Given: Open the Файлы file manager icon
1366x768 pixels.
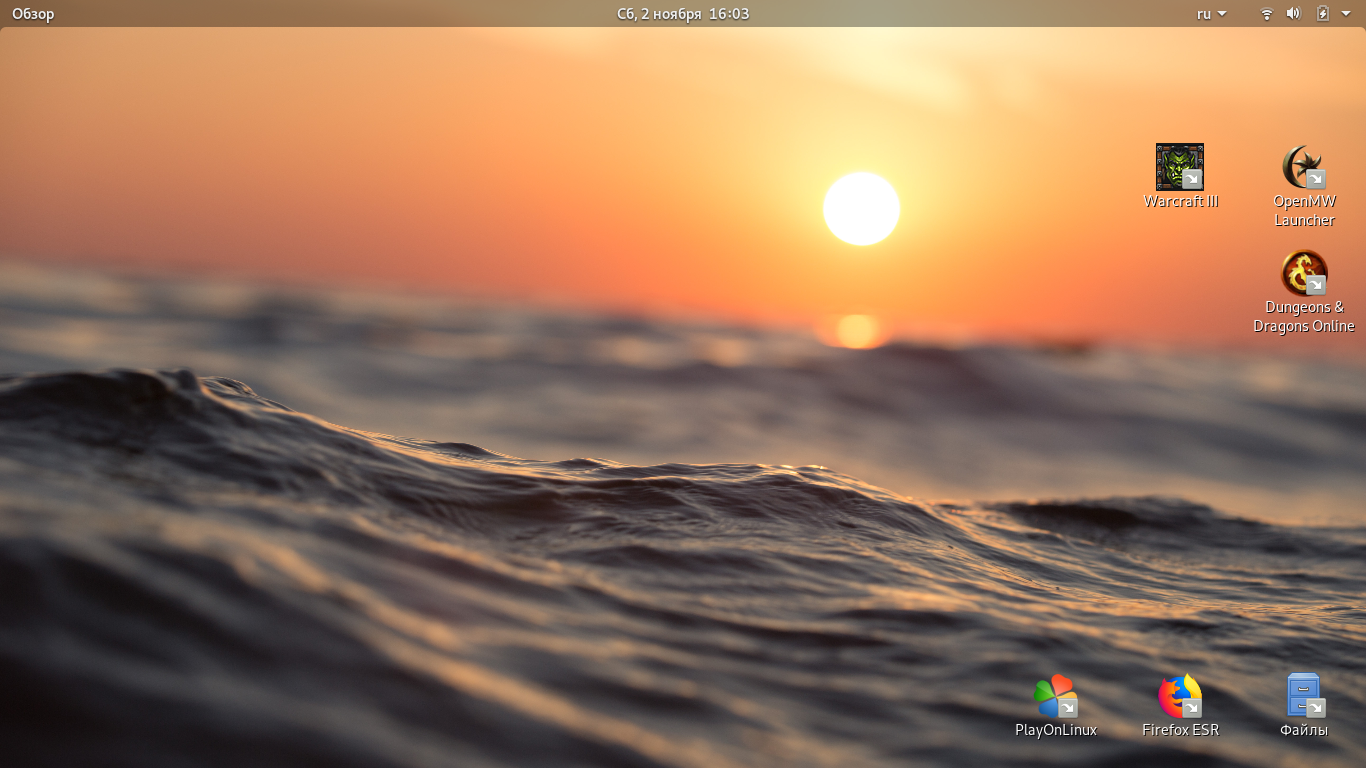Looking at the screenshot, I should [x=1304, y=696].
